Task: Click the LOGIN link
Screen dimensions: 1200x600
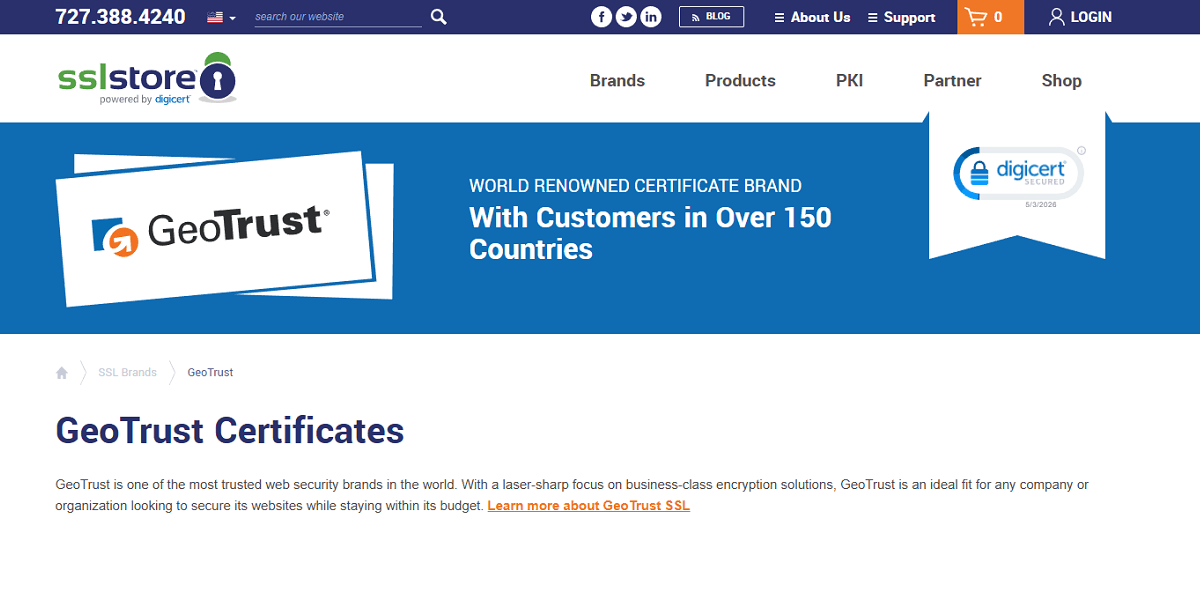Action: pos(1091,17)
